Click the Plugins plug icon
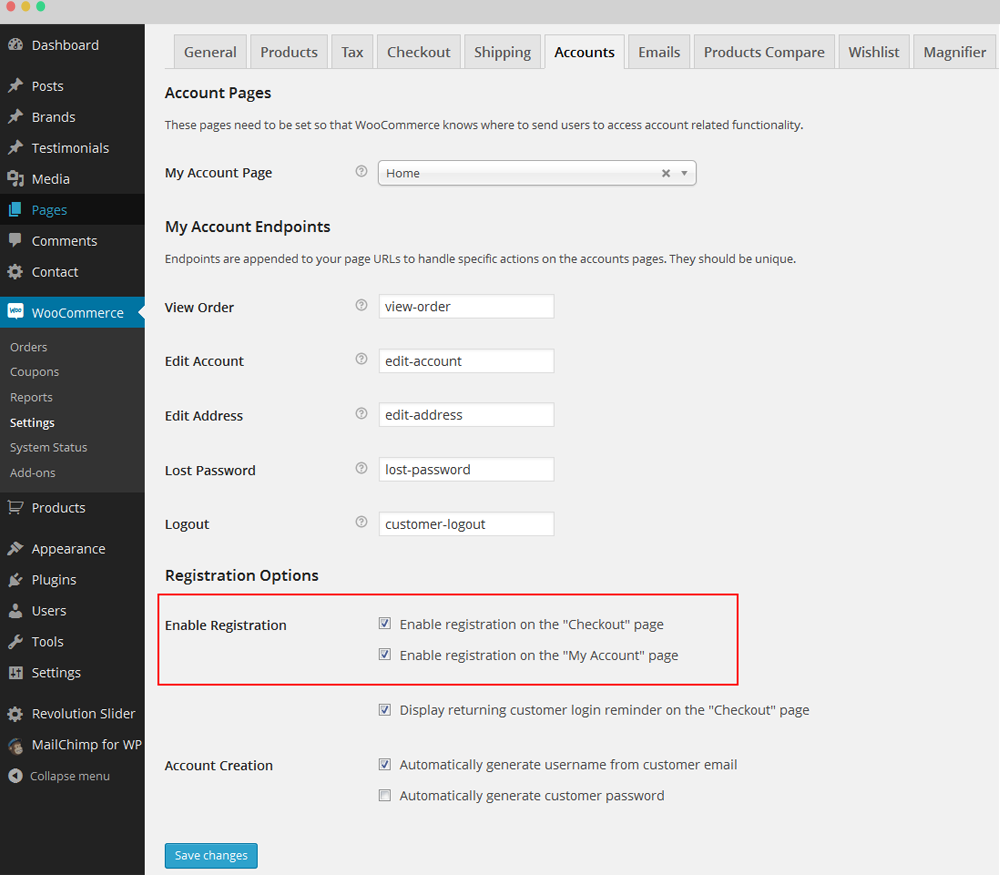The image size is (1000, 875). (x=15, y=580)
